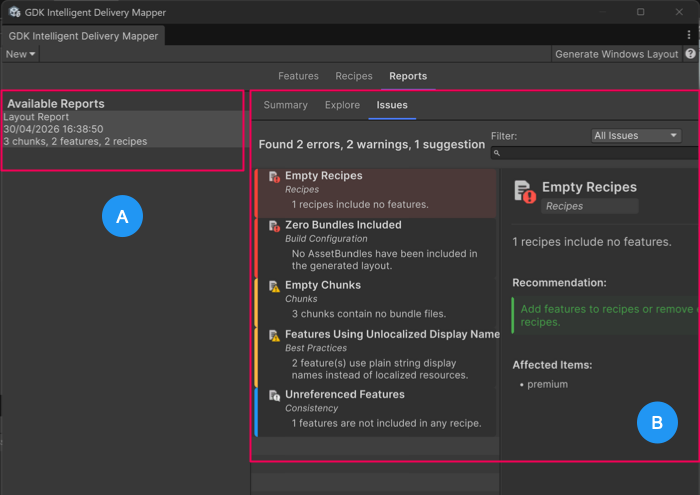
Task: Click the Empty Recipes error icon in list
Action: 274,177
